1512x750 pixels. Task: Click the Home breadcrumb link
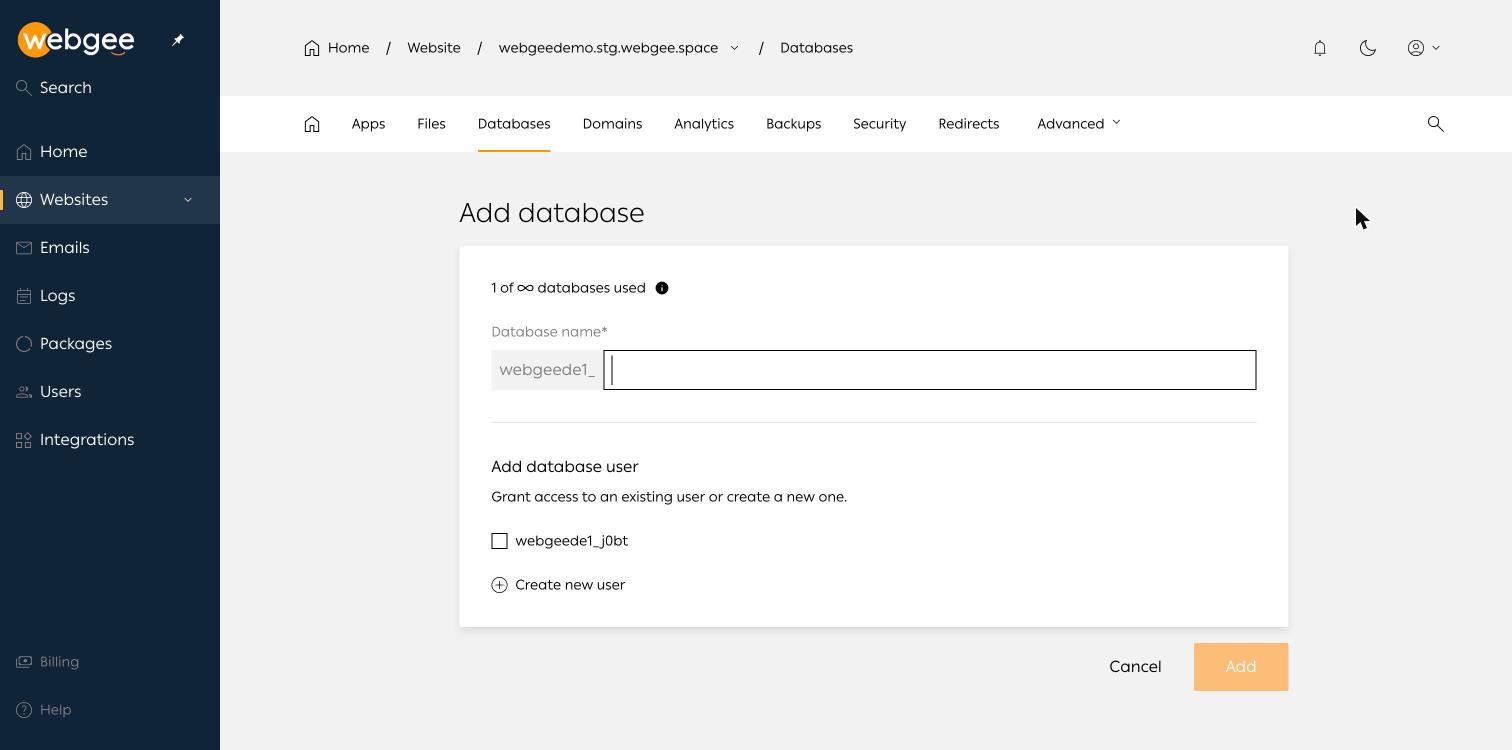point(337,48)
